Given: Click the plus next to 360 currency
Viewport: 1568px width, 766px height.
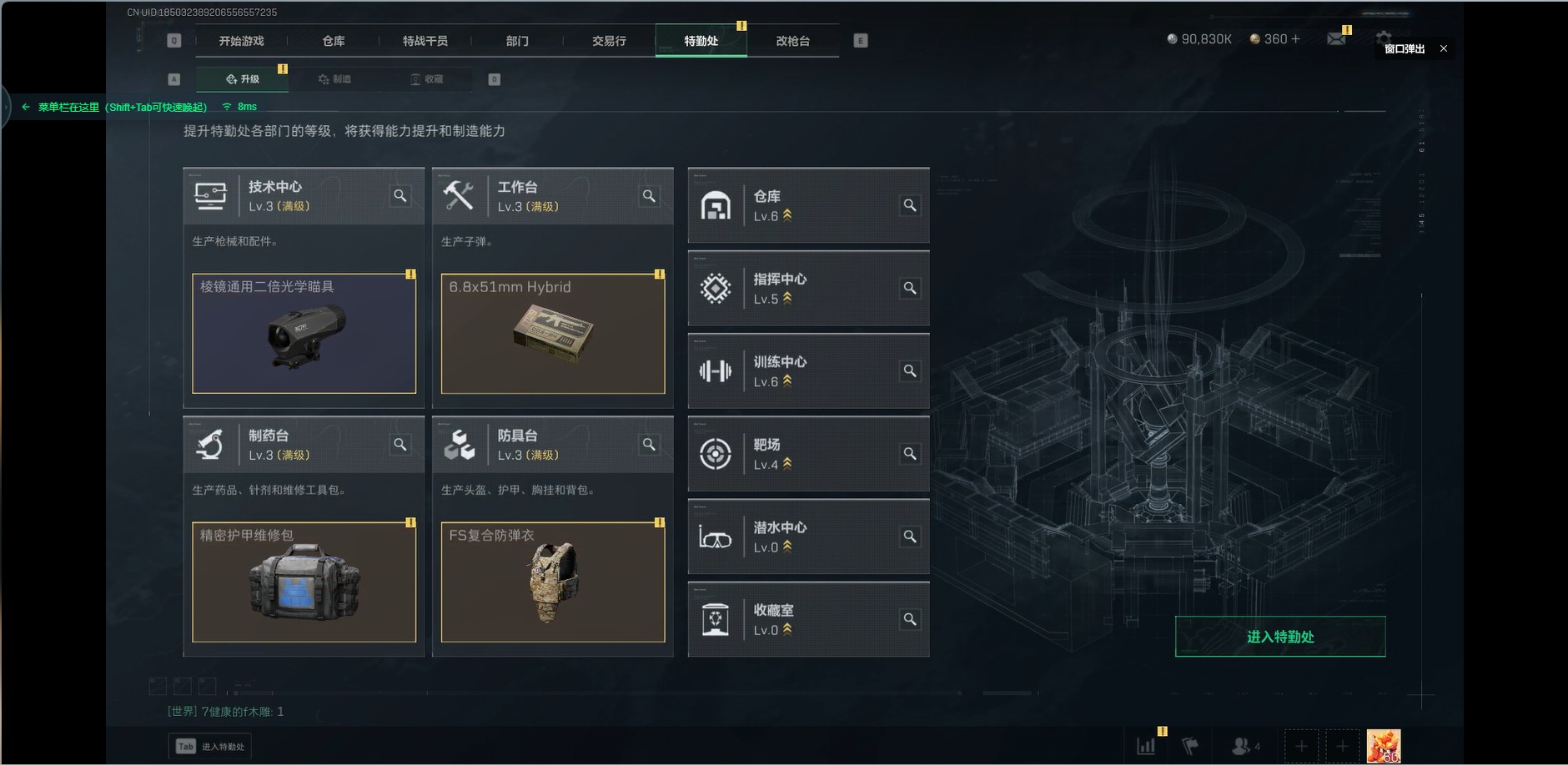Looking at the screenshot, I should [1295, 39].
